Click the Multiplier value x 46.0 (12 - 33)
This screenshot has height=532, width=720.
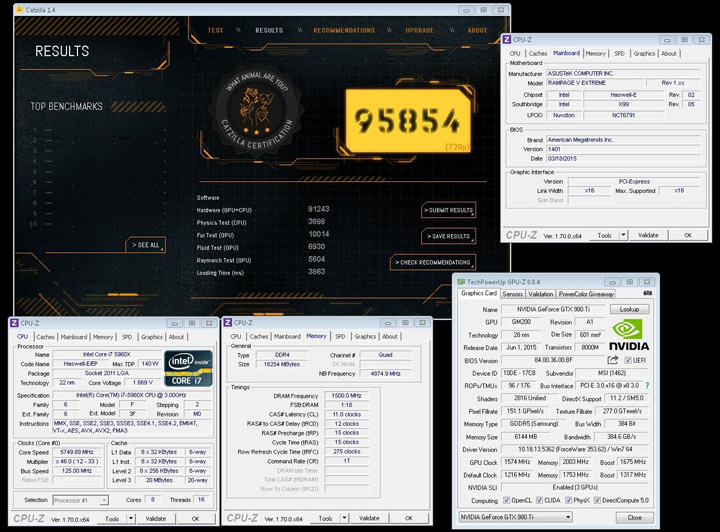(76, 462)
